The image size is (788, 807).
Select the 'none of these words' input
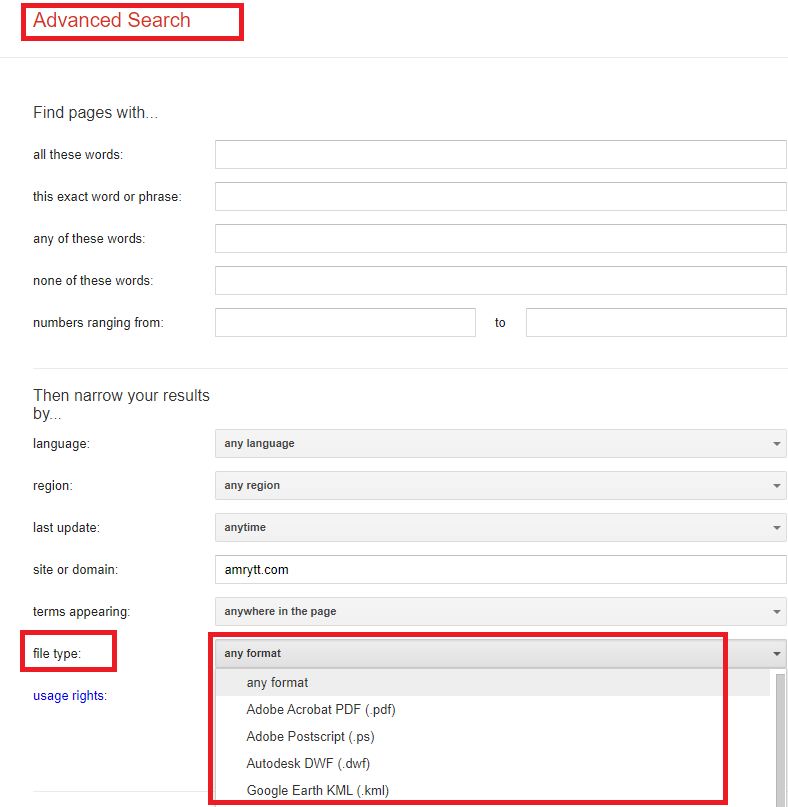(x=500, y=280)
